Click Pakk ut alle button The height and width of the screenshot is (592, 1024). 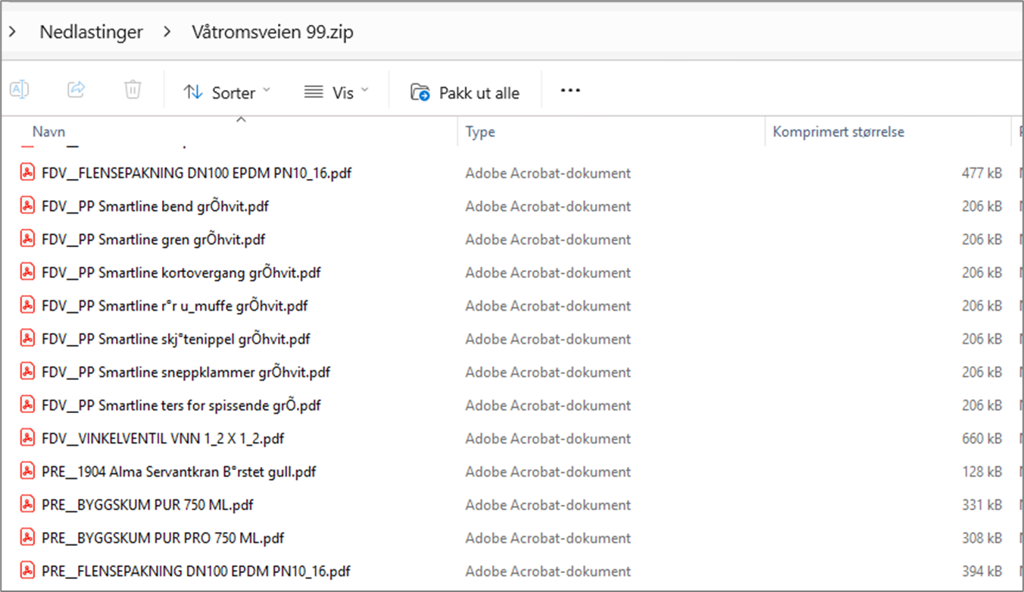[465, 92]
